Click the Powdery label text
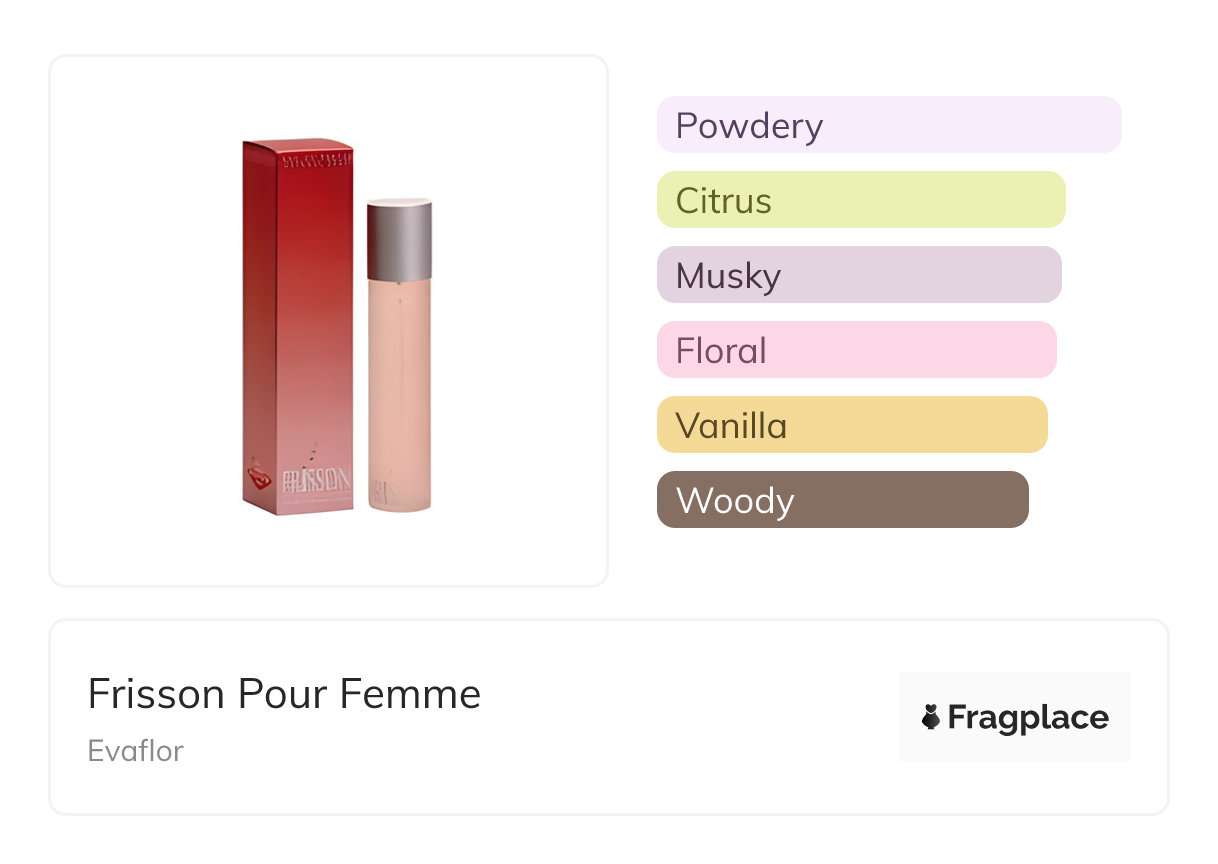1218x864 pixels. (749, 126)
